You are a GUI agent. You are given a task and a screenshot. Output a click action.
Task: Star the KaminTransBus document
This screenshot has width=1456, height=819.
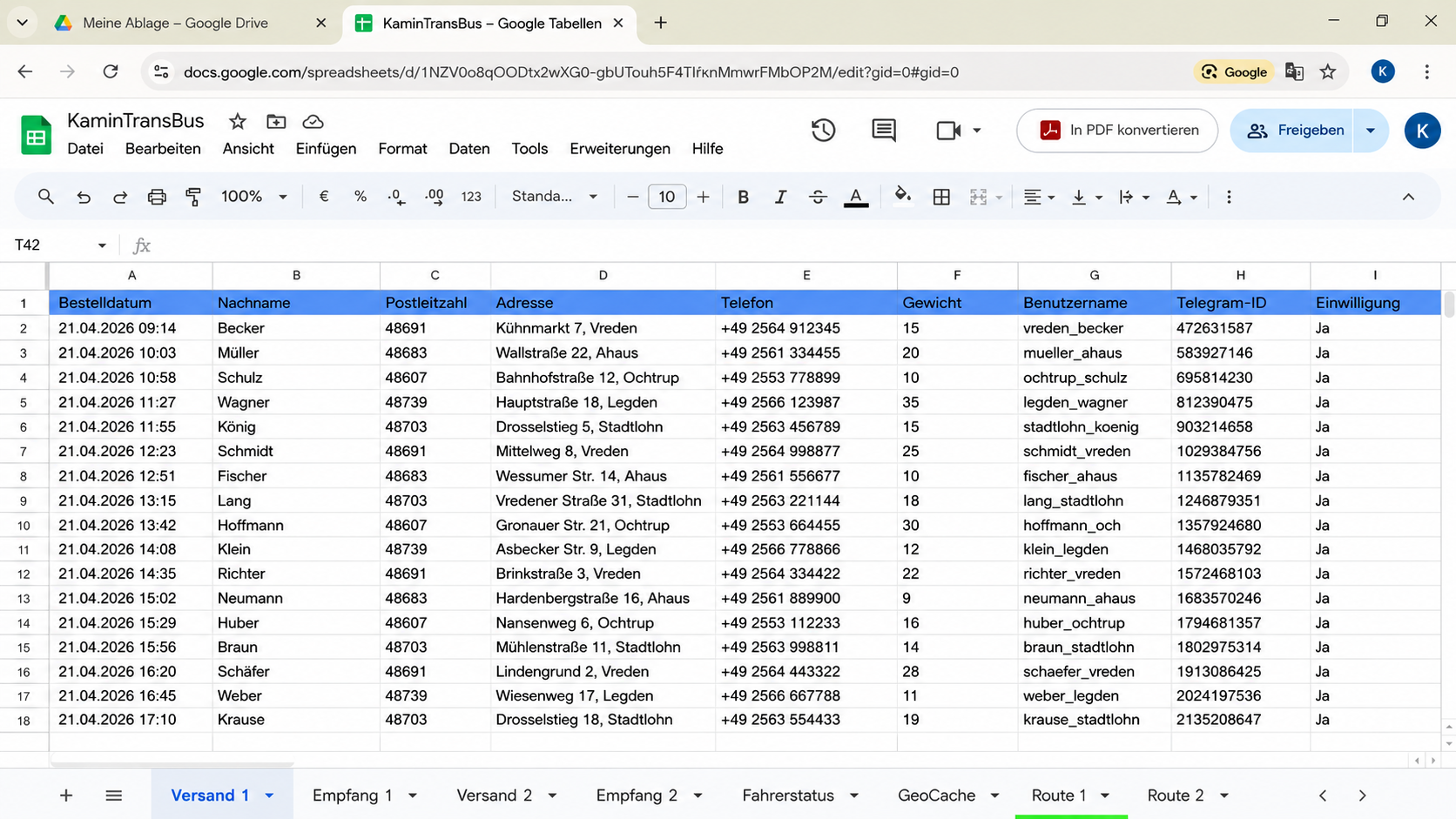(x=237, y=122)
